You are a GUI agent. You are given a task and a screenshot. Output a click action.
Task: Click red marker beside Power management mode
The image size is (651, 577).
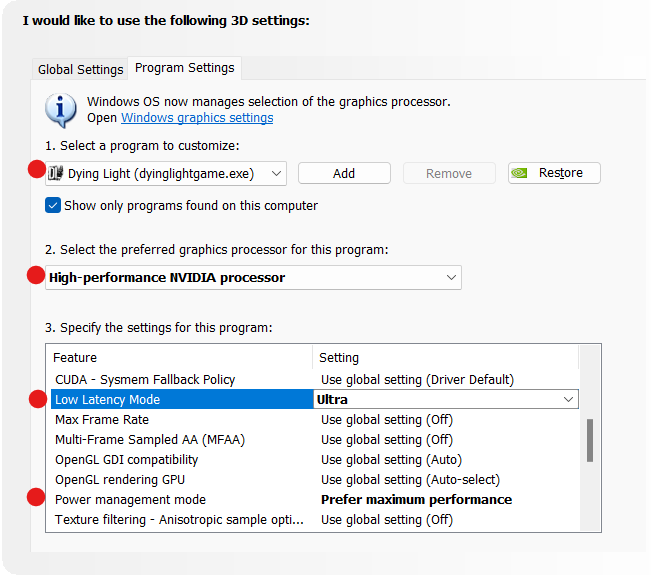click(37, 496)
